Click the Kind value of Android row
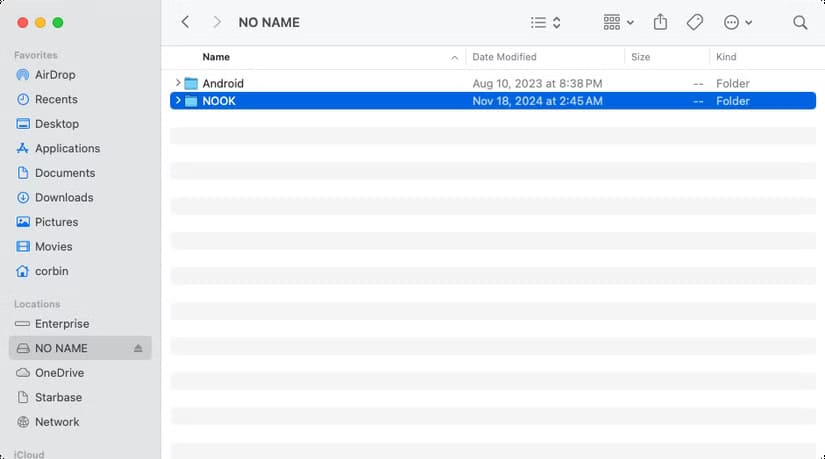The width and height of the screenshot is (825, 459). (732, 83)
